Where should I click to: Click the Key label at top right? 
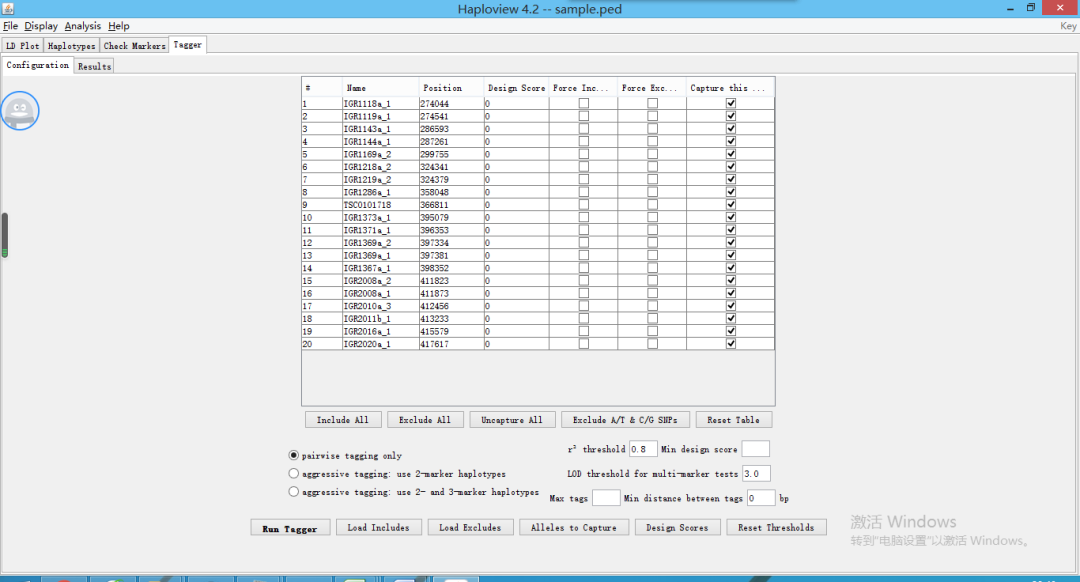1068,25
